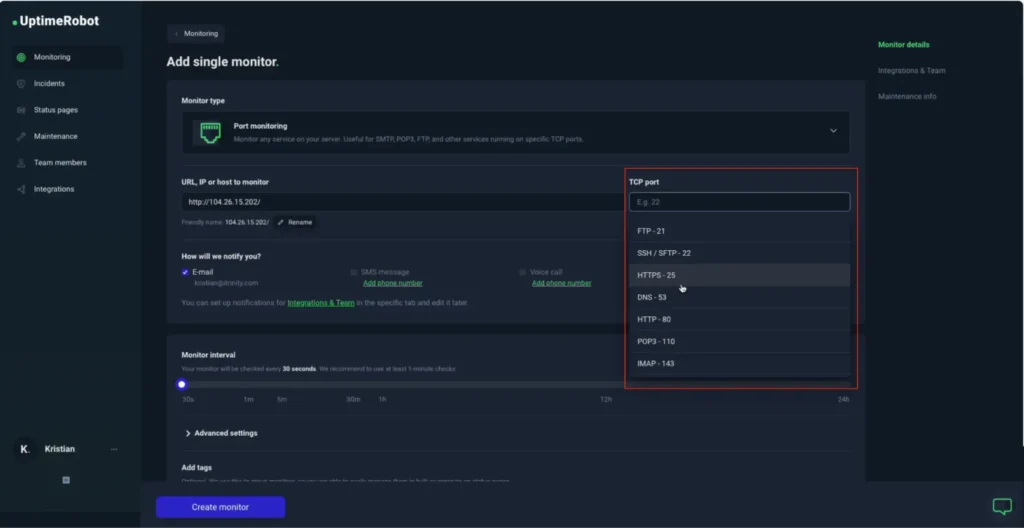Click the Monitoring sidebar icon
Image resolution: width=1024 pixels, height=528 pixels.
[21, 58]
